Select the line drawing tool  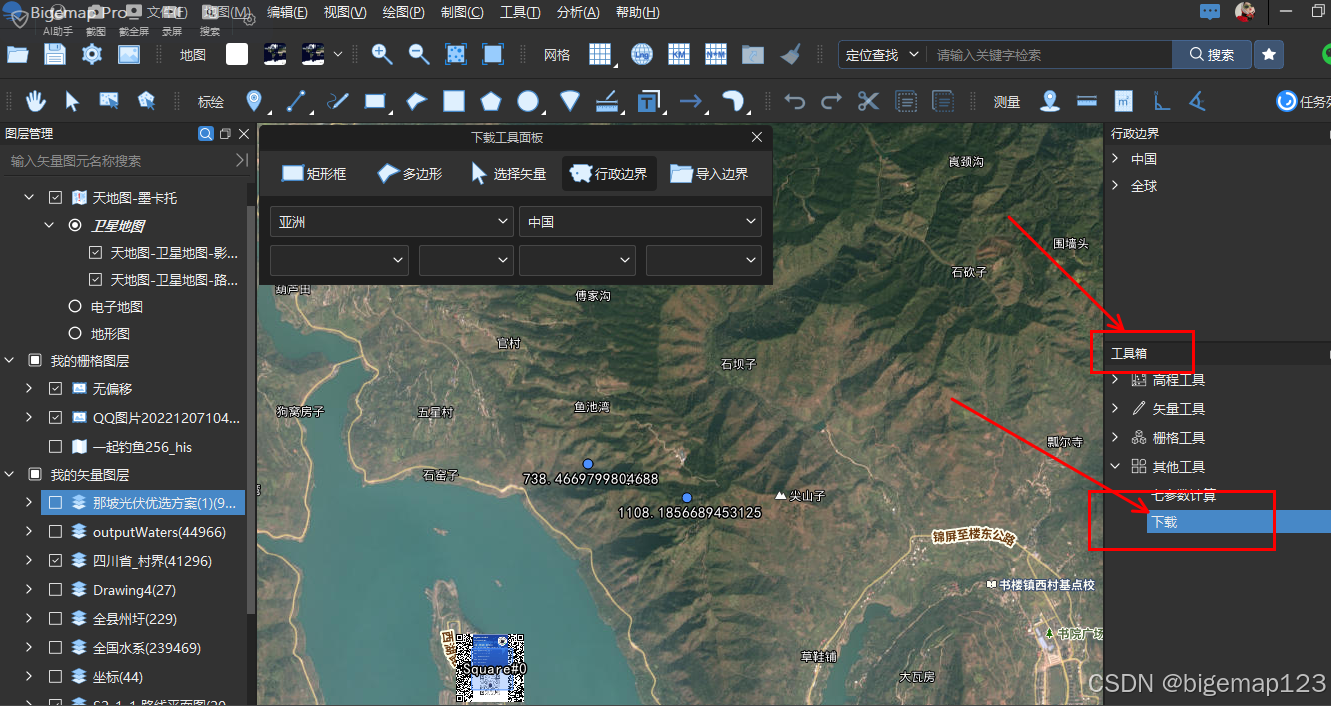(x=296, y=101)
